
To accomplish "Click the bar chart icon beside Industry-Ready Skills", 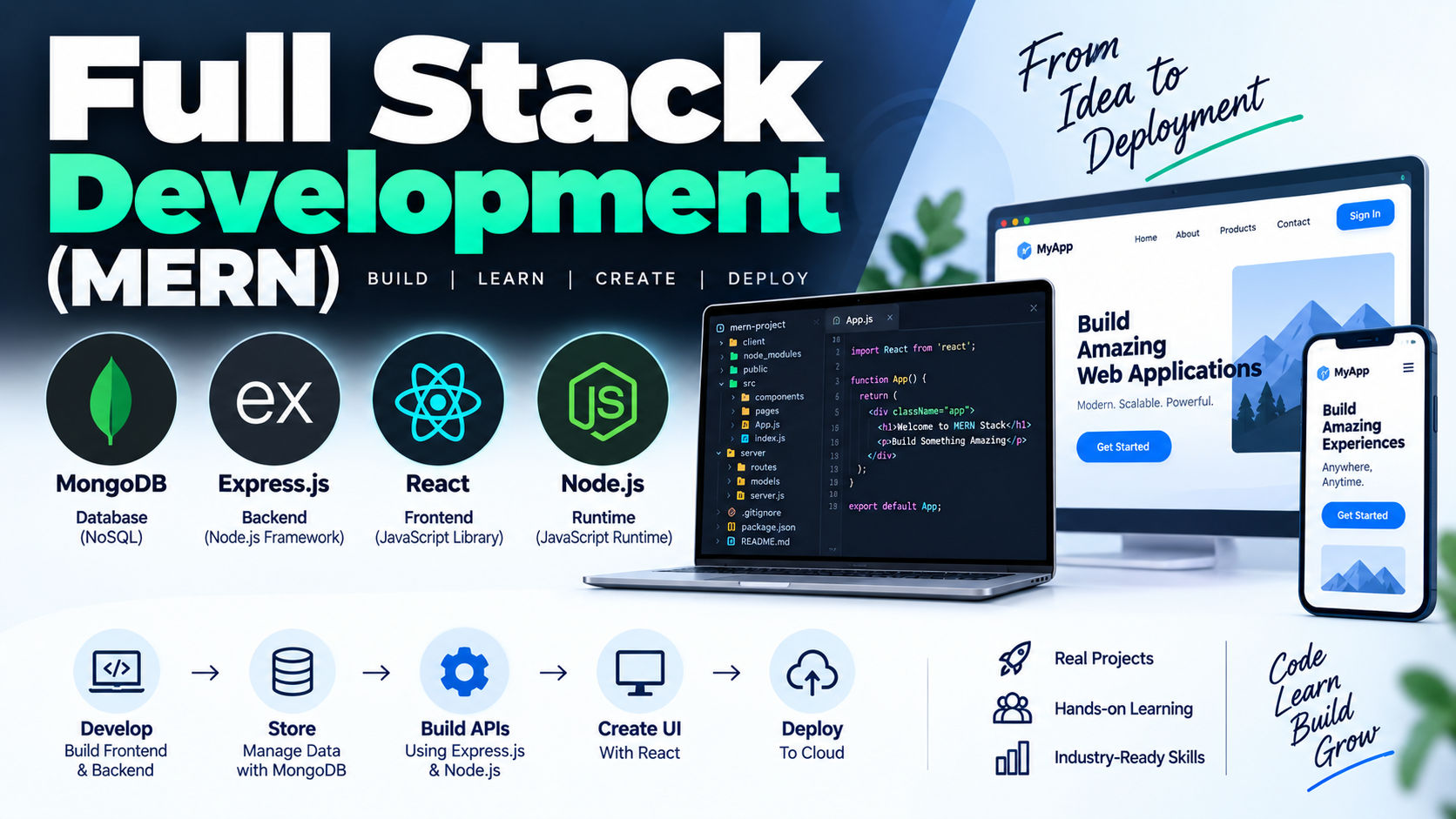I will [x=1013, y=758].
